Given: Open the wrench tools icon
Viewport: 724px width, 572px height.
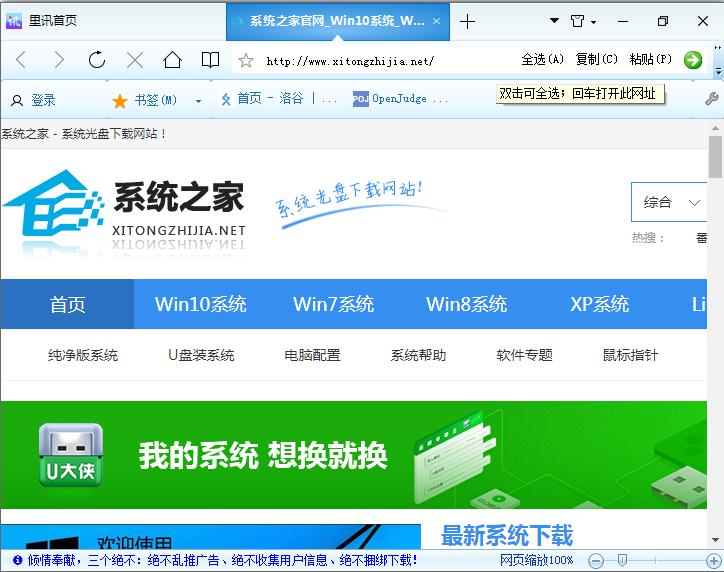Looking at the screenshot, I should point(712,99).
